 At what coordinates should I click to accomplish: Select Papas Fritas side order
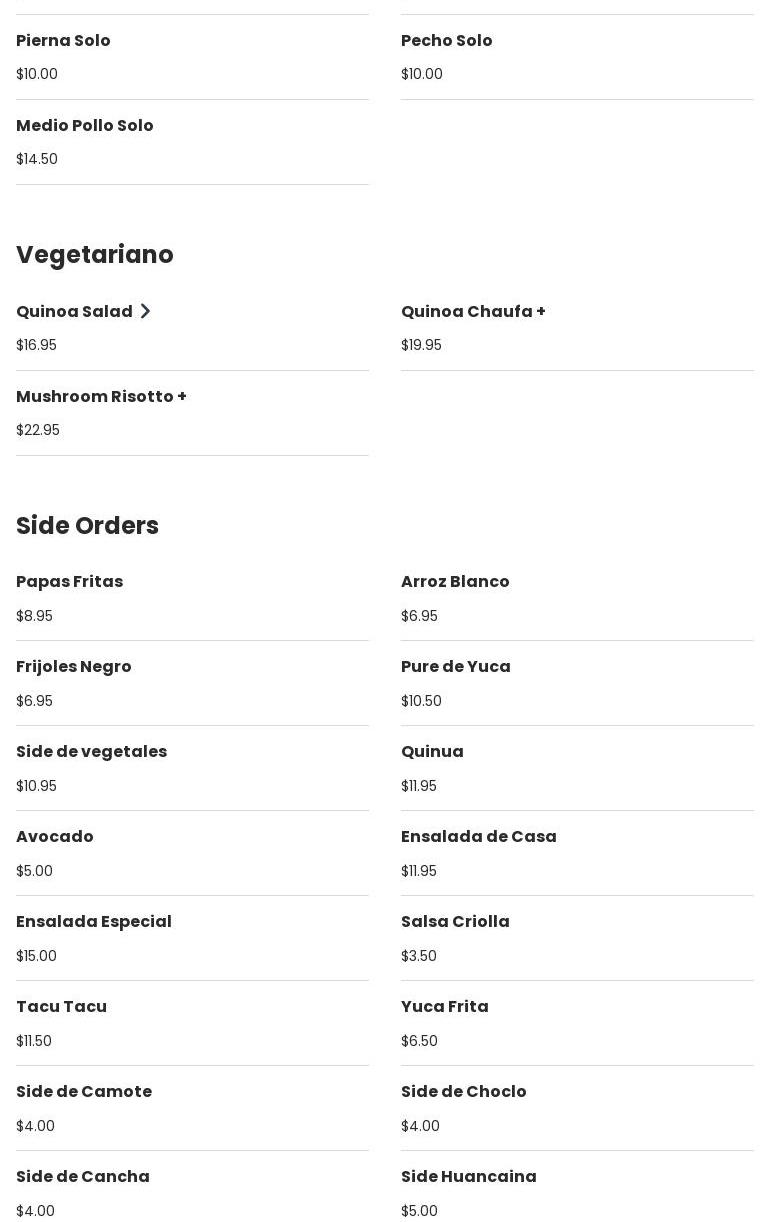coord(69,582)
